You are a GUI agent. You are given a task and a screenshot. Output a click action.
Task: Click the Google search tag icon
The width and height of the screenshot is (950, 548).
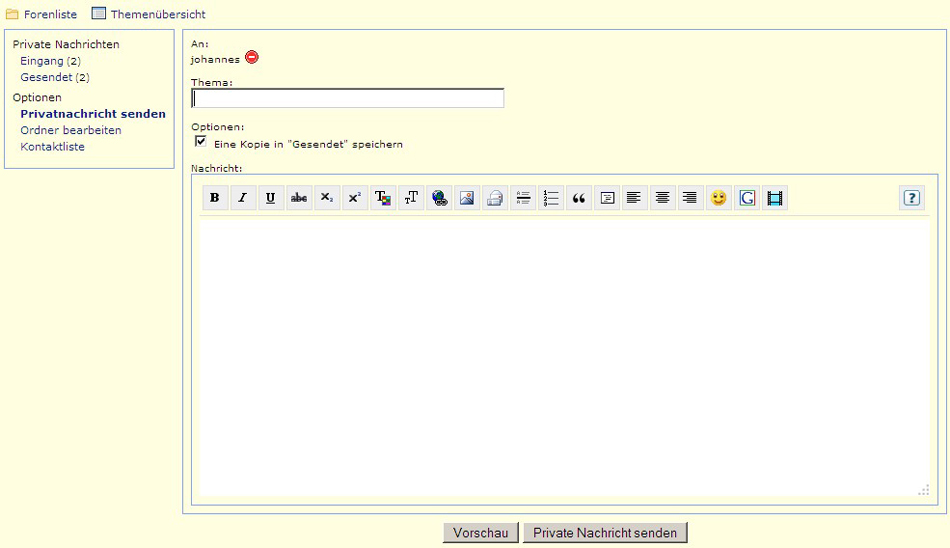tap(747, 198)
